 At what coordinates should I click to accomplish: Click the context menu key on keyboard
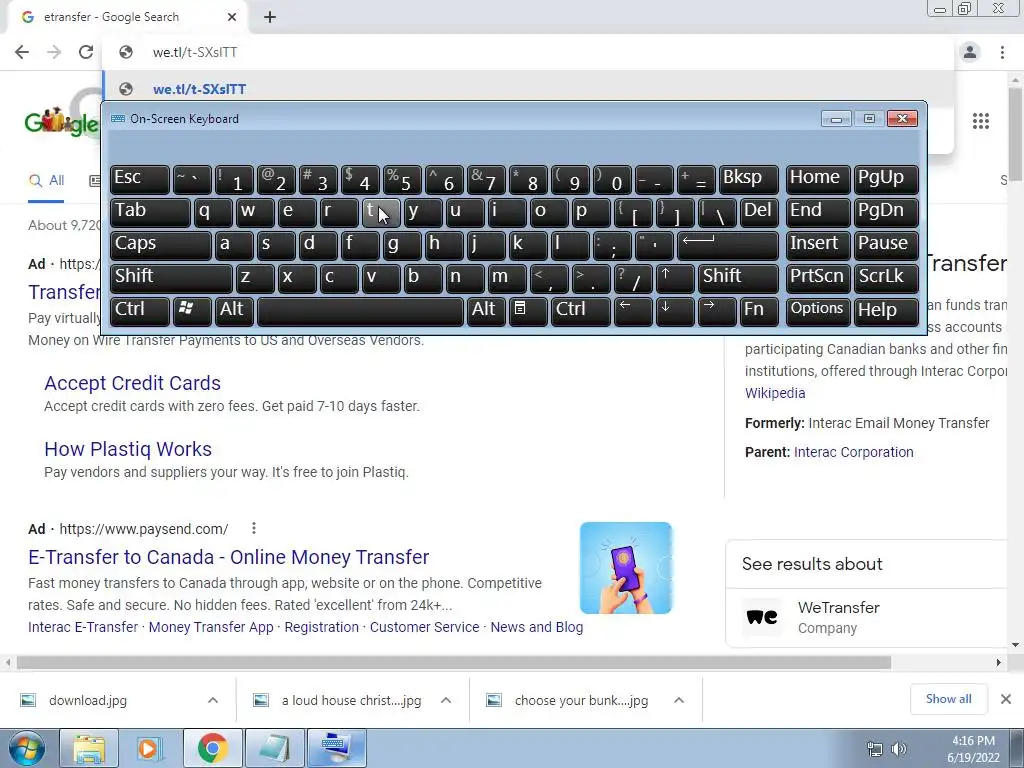tap(528, 310)
